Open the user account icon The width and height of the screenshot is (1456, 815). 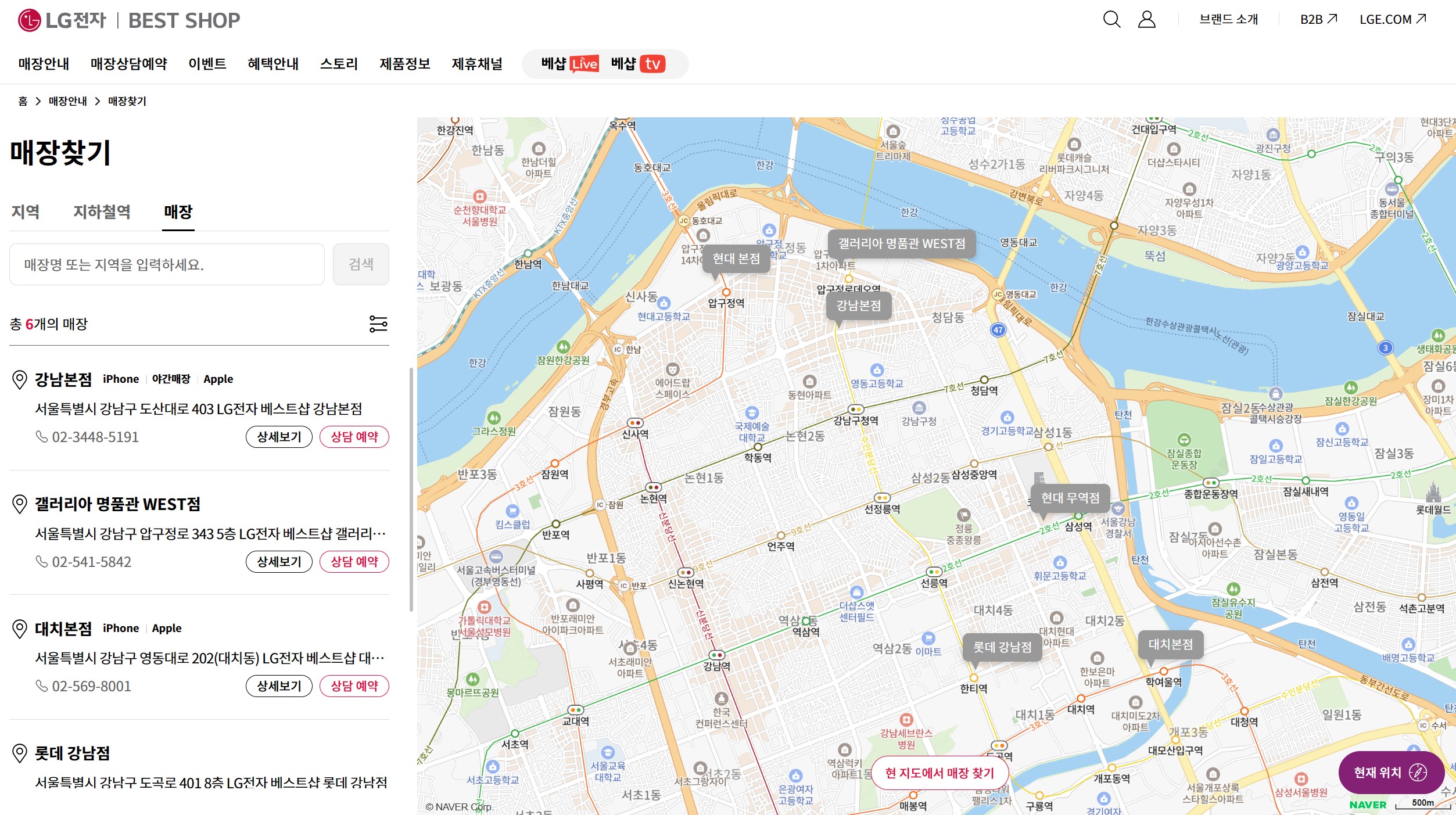(1146, 19)
